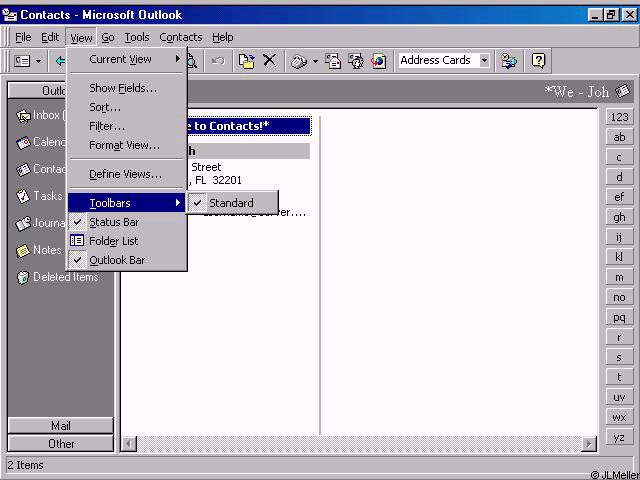The height and width of the screenshot is (480, 640).
Task: Click the New Meeting with Contact icon
Action: (x=356, y=61)
